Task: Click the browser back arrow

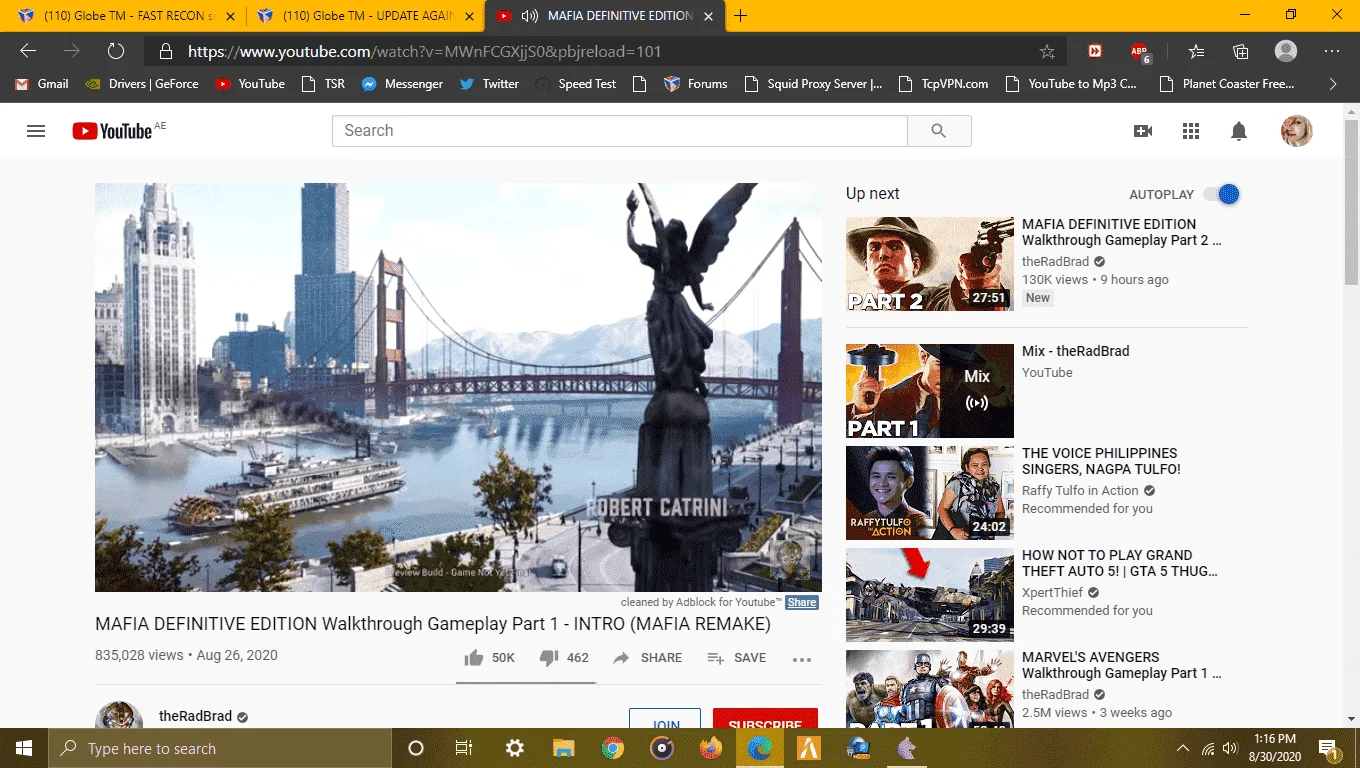Action: (28, 51)
